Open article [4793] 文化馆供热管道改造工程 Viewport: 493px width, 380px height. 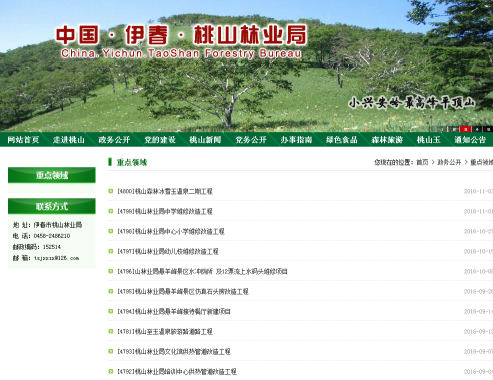point(174,351)
